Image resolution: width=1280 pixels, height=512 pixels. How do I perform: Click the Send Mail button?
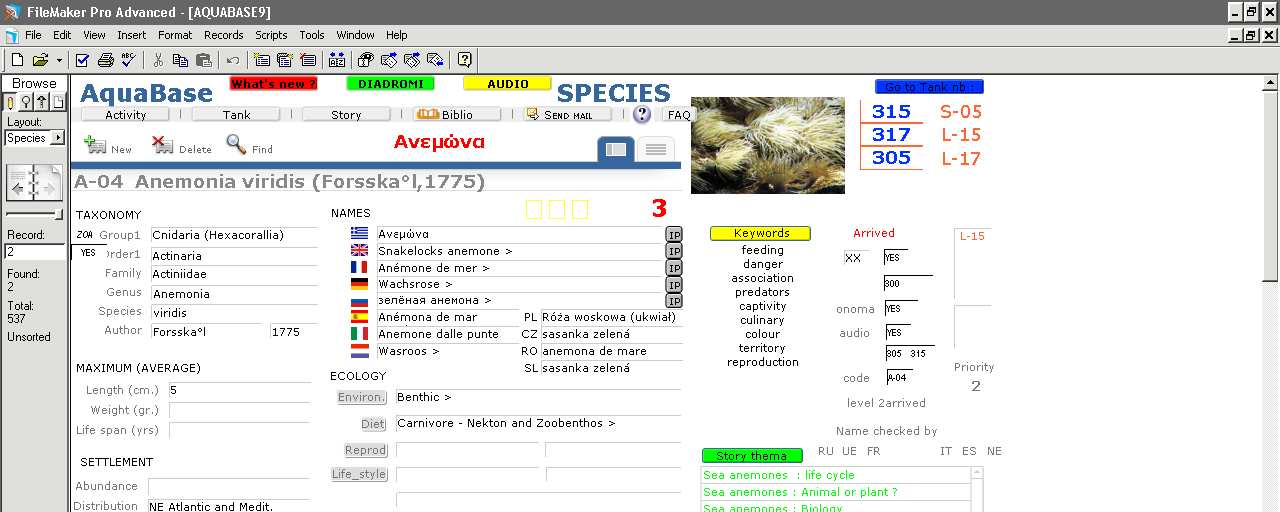tap(568, 115)
